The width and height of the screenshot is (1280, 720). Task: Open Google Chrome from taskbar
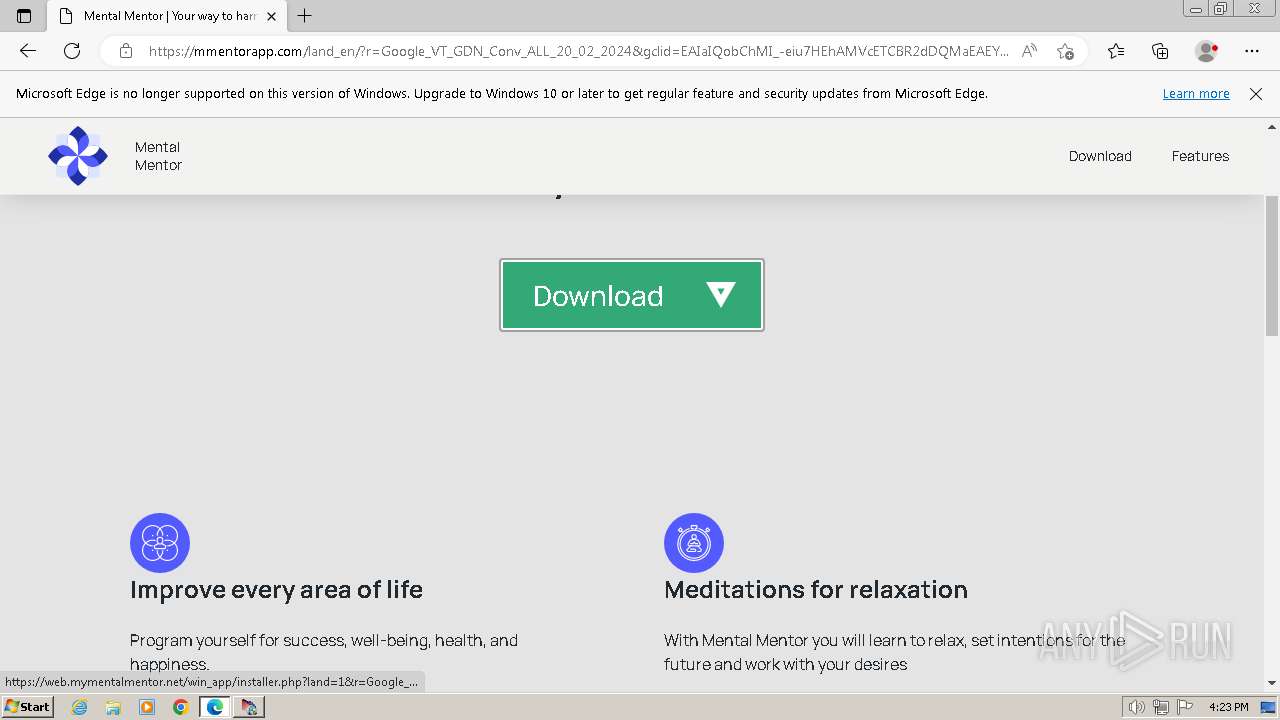click(181, 707)
